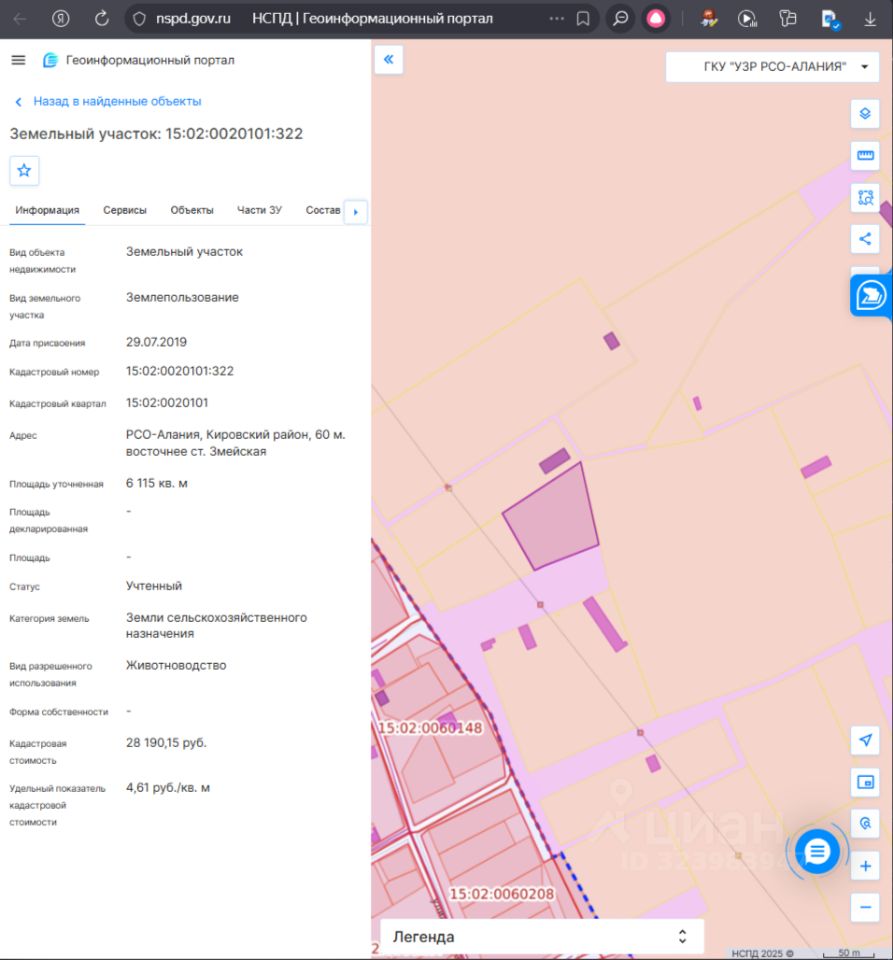Click the 15:02:0060148 map label
This screenshot has height=960, width=893.
430,728
